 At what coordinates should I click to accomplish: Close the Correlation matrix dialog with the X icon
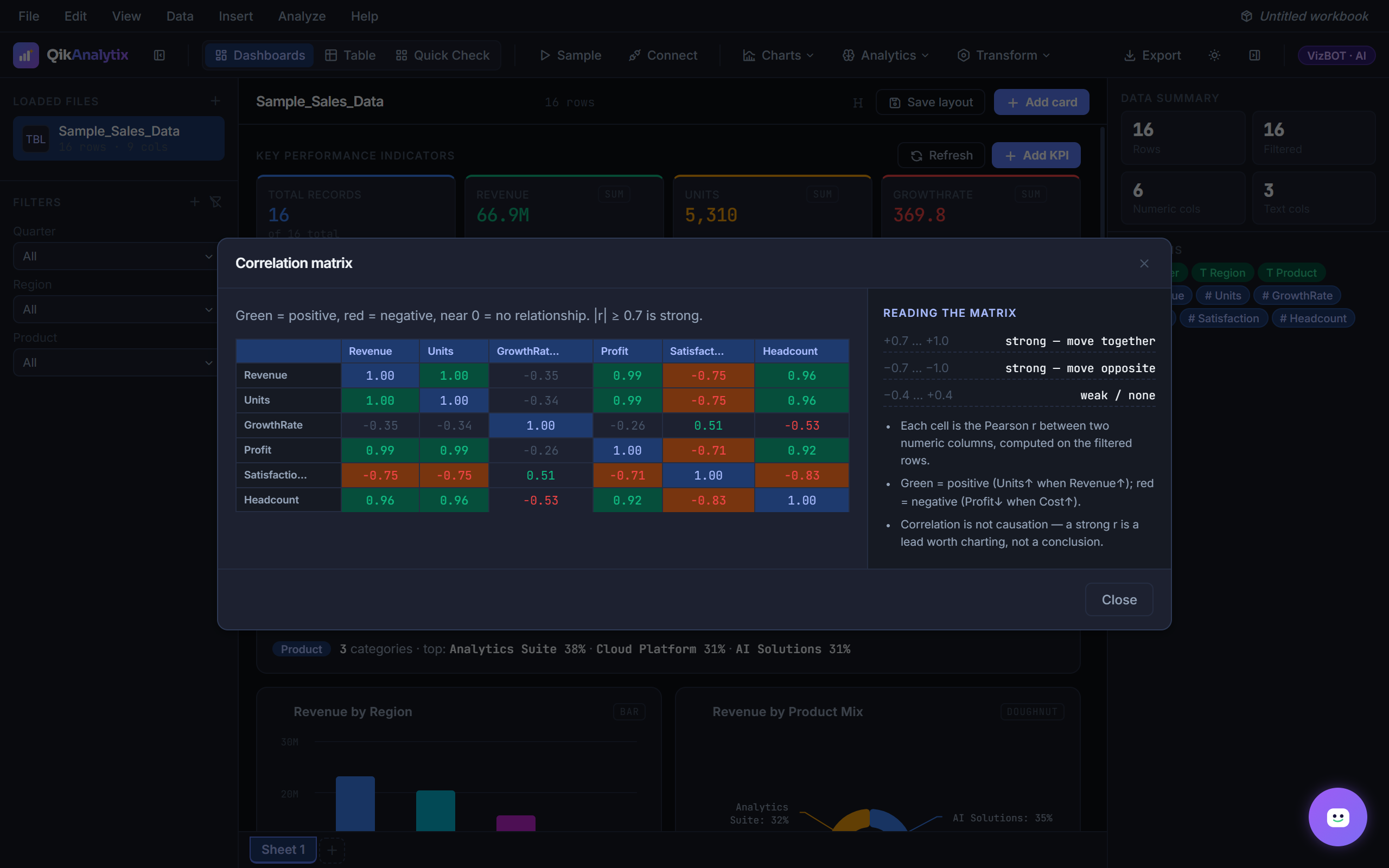pyautogui.click(x=1144, y=264)
